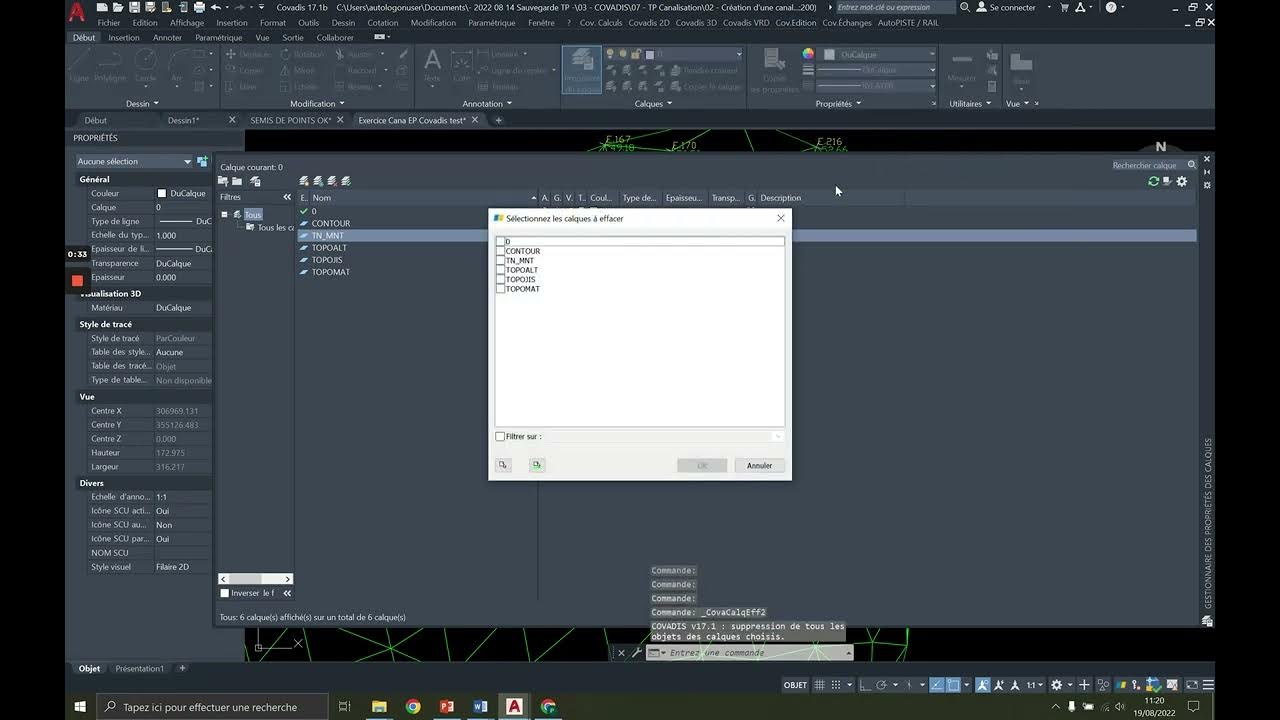Click the green selection icon button at the dialog's bottom
Screen dimensions: 1280x720
point(537,465)
